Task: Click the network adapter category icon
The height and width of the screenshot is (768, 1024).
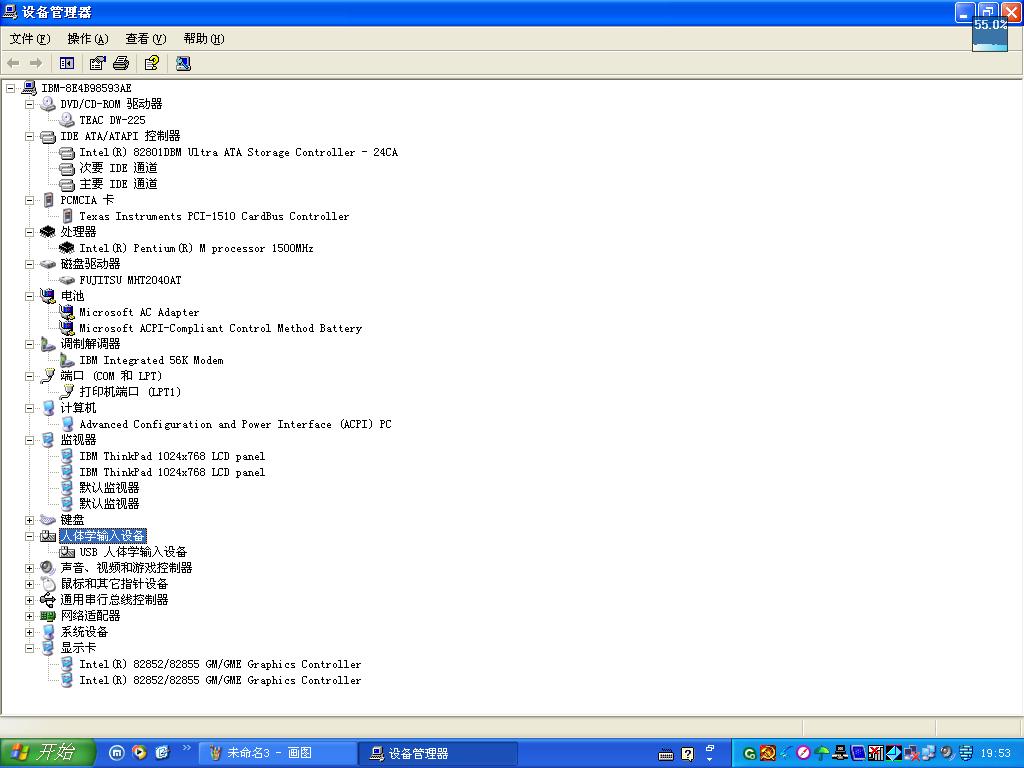Action: tap(48, 616)
